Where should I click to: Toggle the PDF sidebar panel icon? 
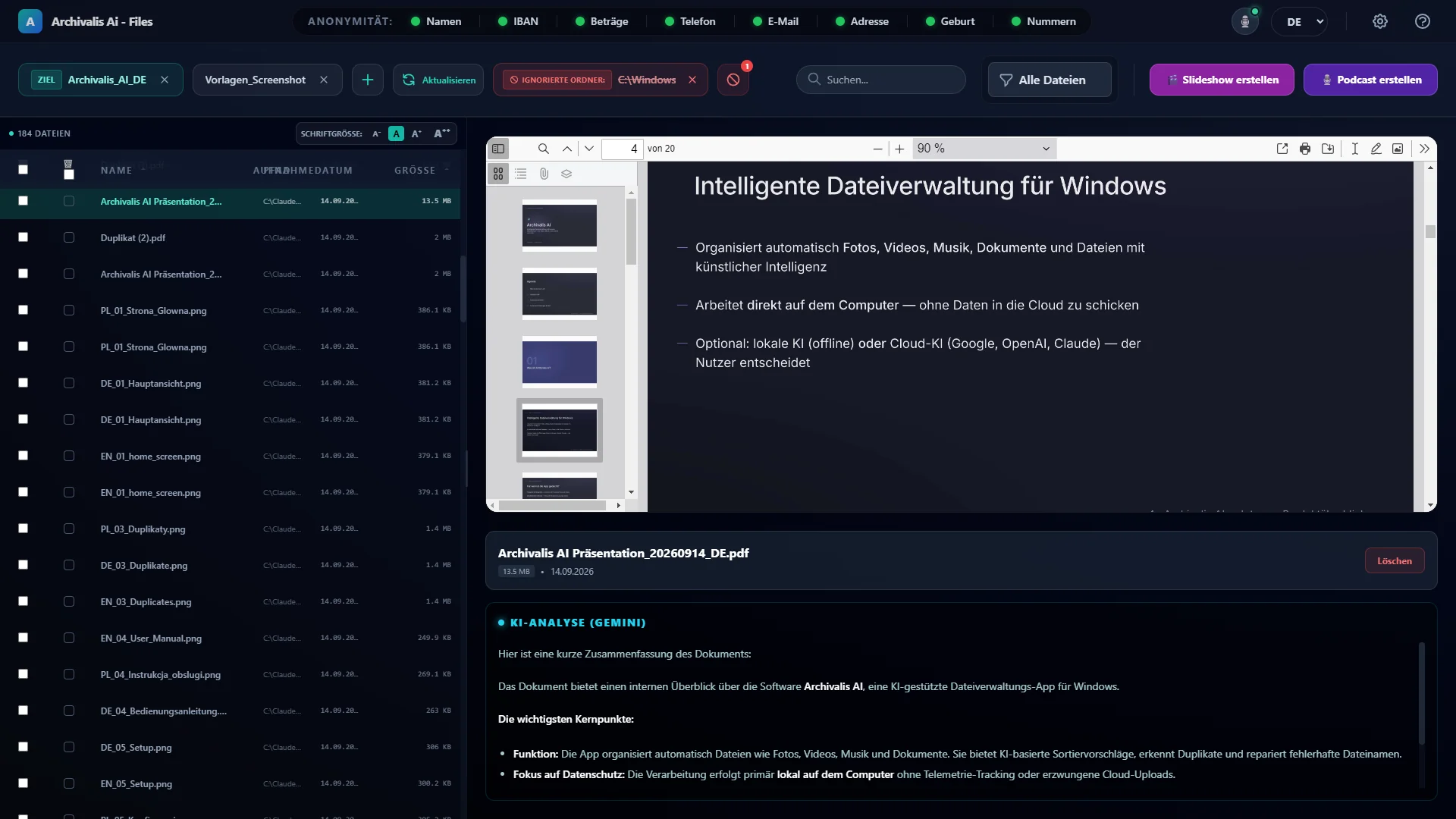coord(498,149)
